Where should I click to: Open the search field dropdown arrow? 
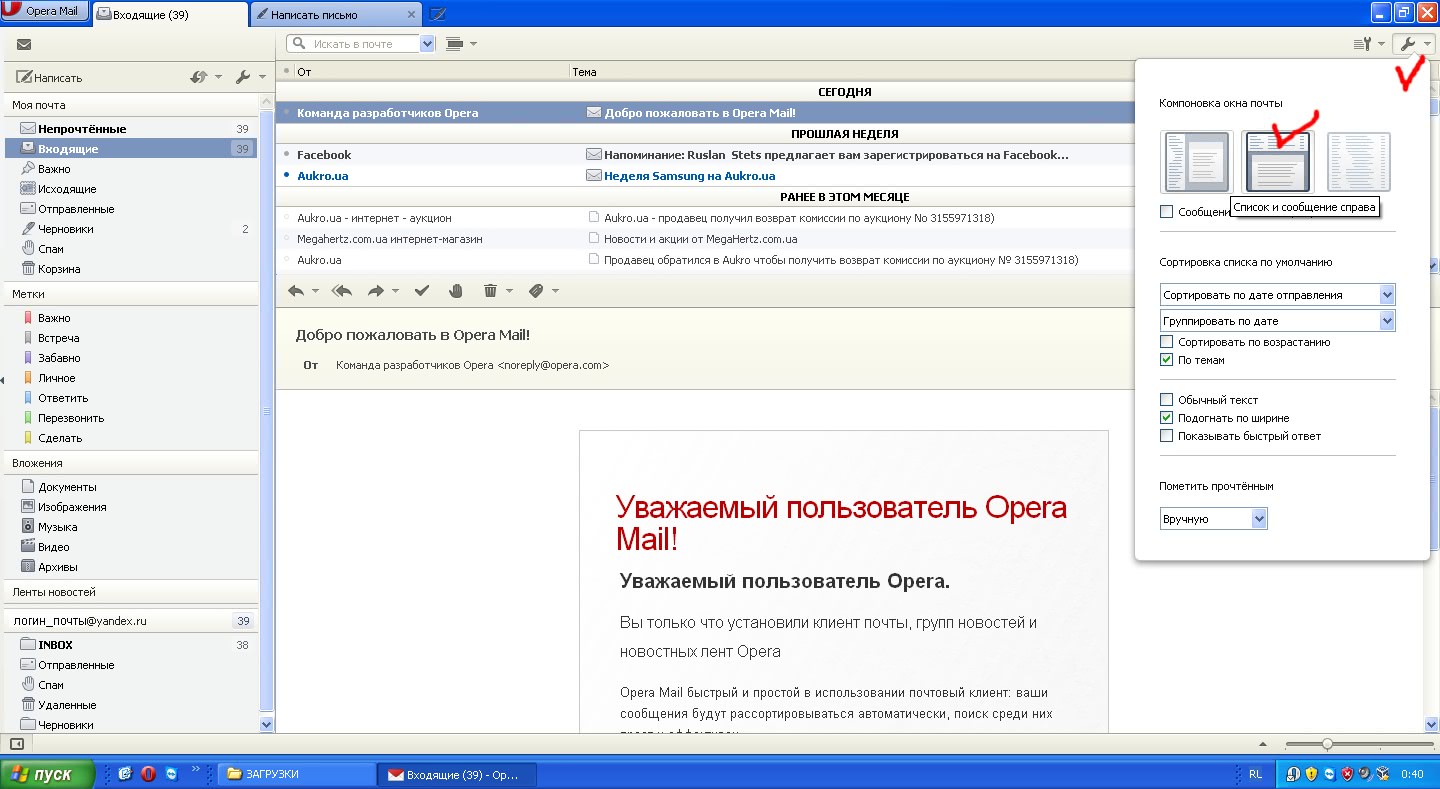point(428,44)
